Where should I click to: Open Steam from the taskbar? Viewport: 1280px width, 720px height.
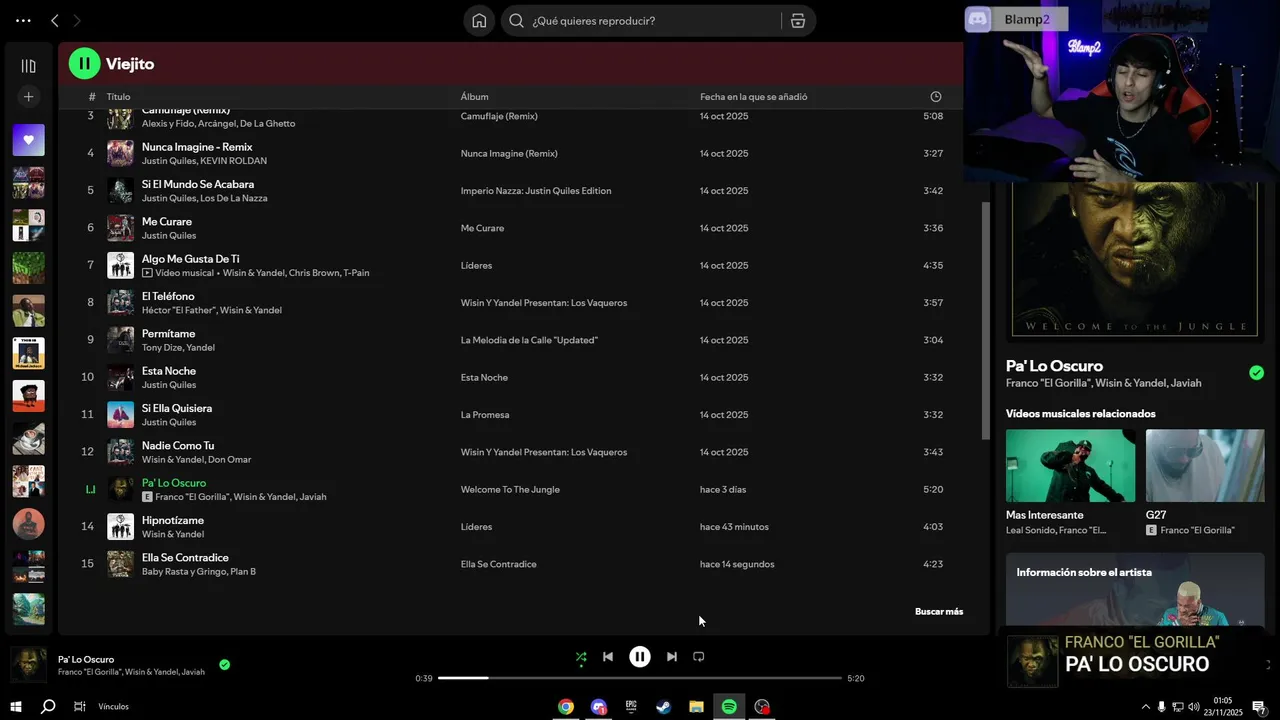click(664, 707)
